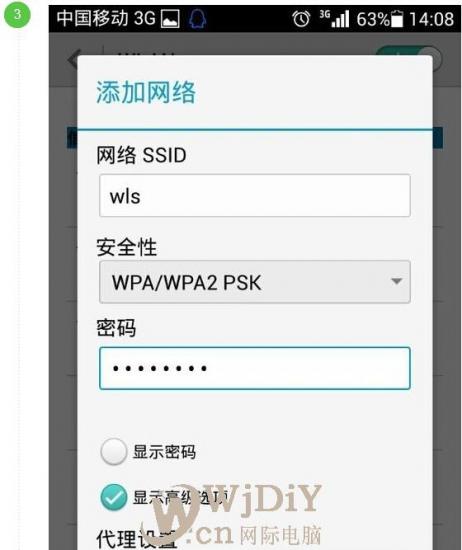Tap the 代理设置 label

[136, 538]
